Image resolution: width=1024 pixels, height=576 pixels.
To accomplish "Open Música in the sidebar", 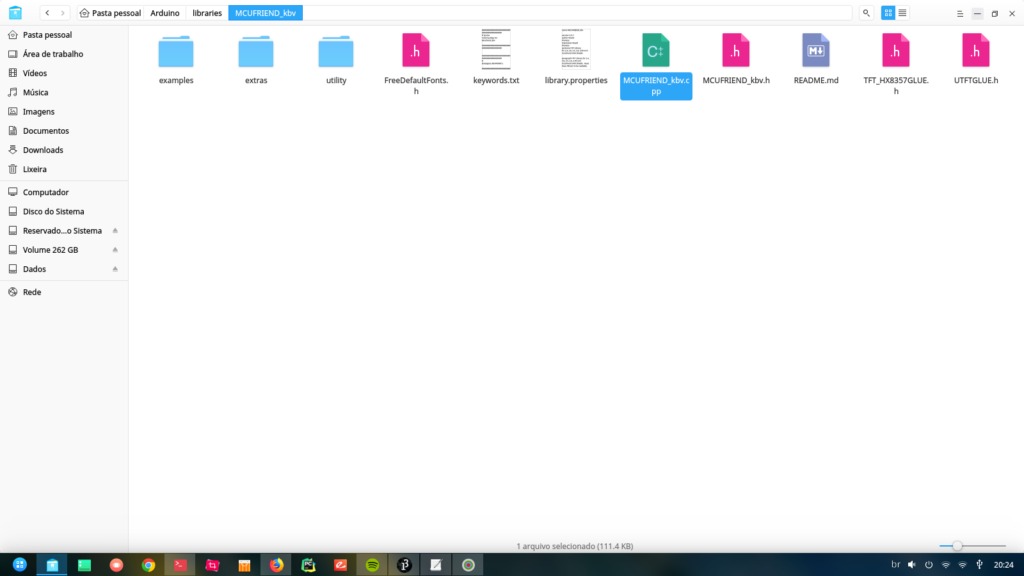I will point(64,92).
